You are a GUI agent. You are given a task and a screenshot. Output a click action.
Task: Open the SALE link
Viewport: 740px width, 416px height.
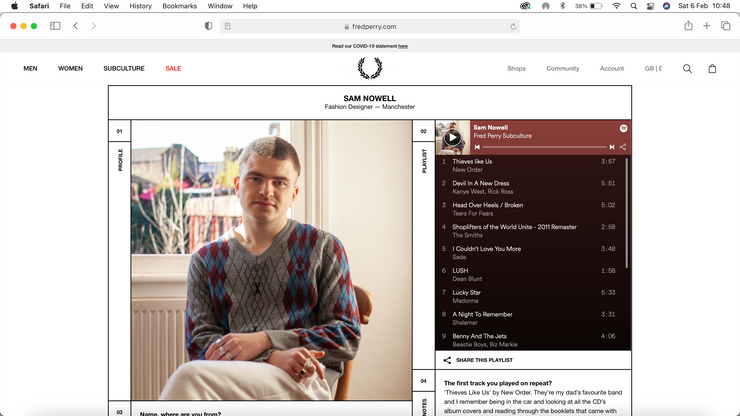173,68
